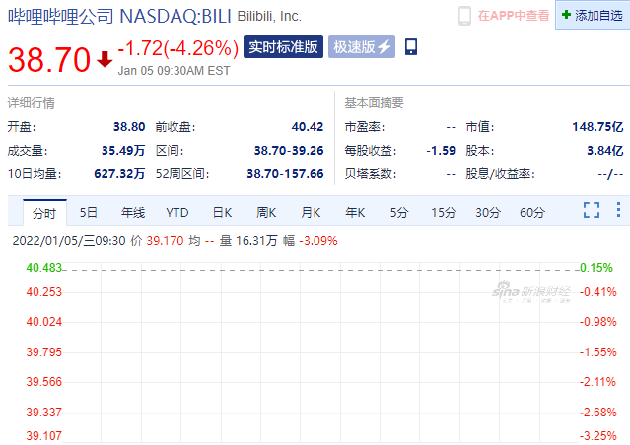Click the red down arrow beside 38.70

click(x=104, y=59)
